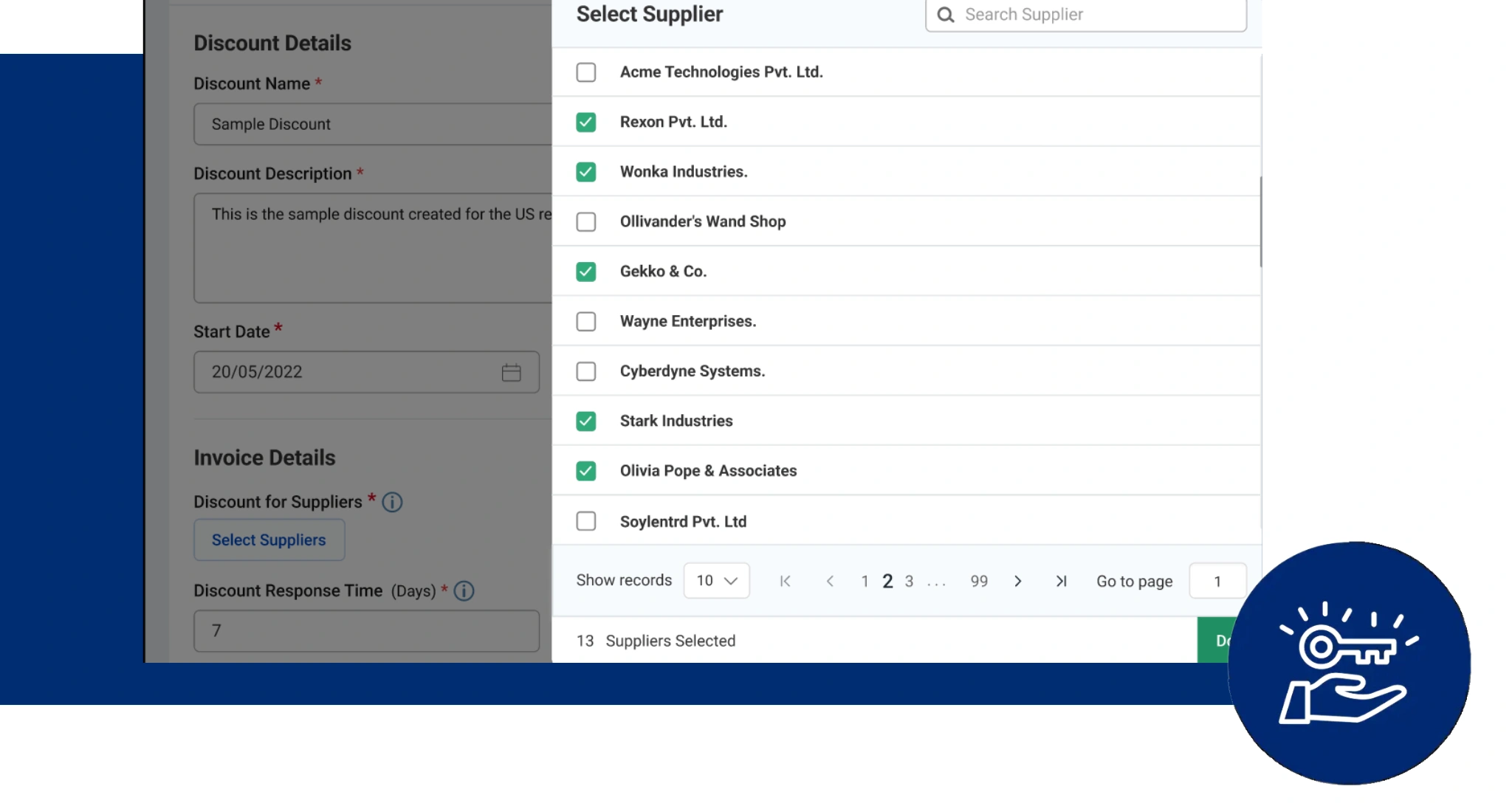Select page 3 in pagination
This screenshot has height=806, width=1512.
[x=909, y=582]
